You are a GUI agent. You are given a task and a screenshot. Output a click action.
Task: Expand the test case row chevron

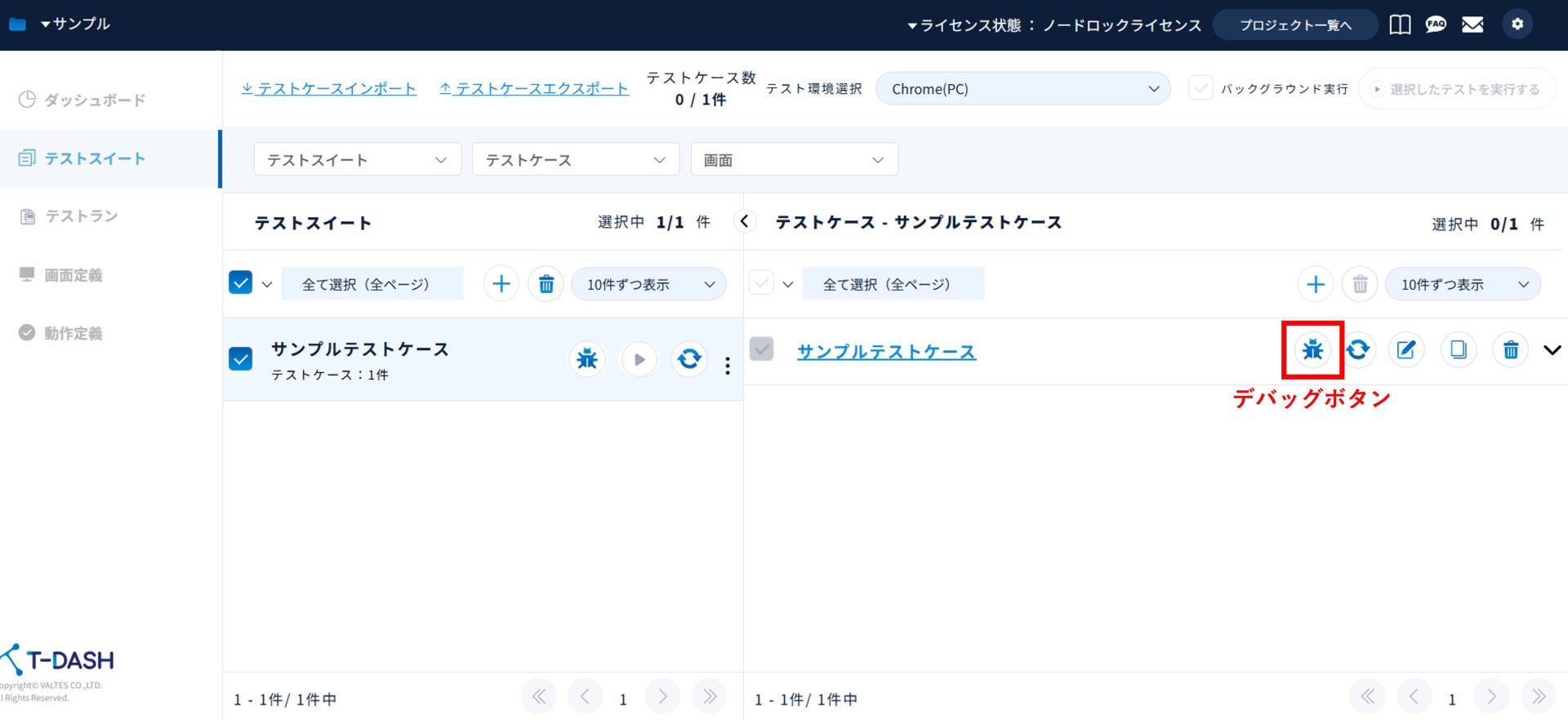click(1552, 350)
